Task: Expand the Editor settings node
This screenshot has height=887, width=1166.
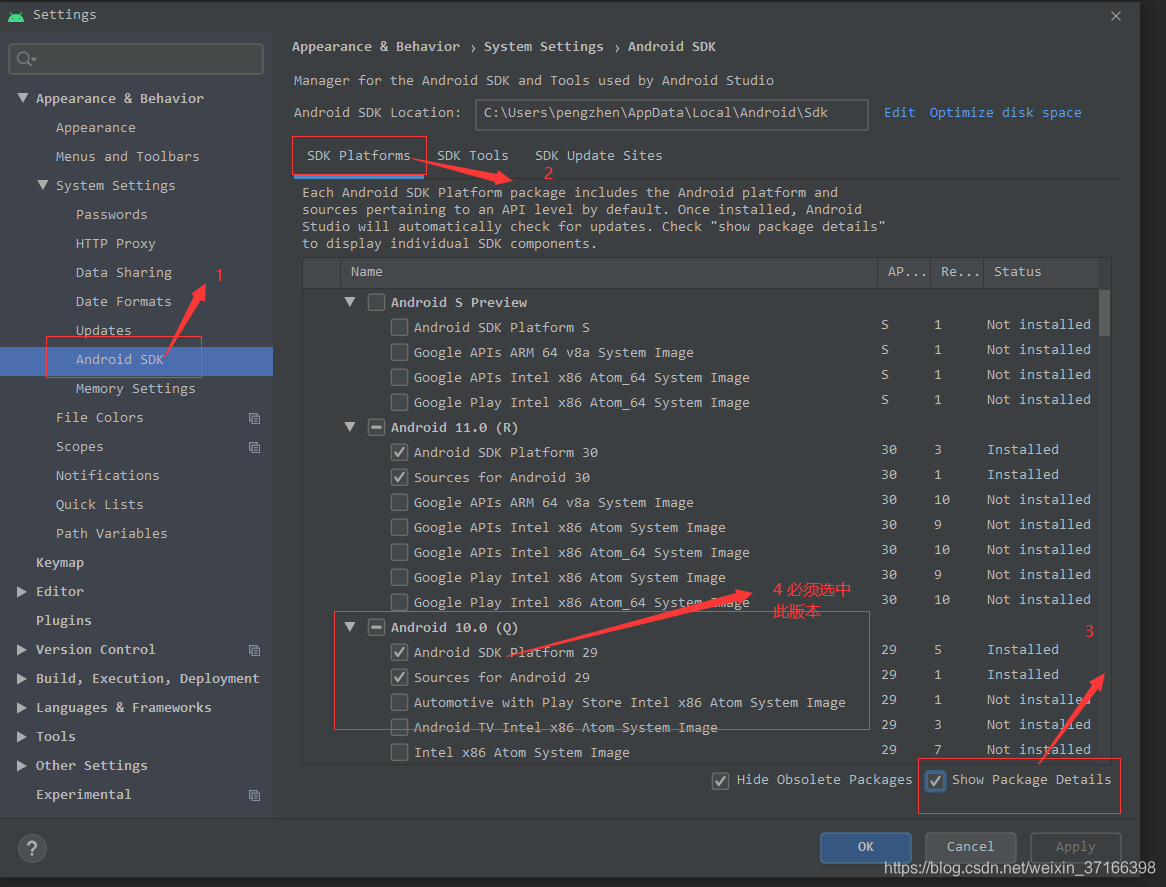Action: [x=22, y=592]
